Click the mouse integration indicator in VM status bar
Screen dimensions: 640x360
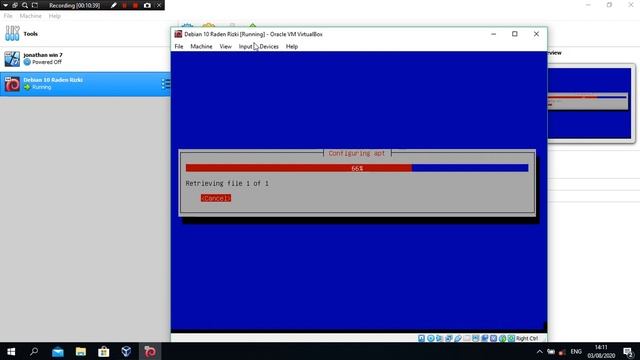point(502,338)
